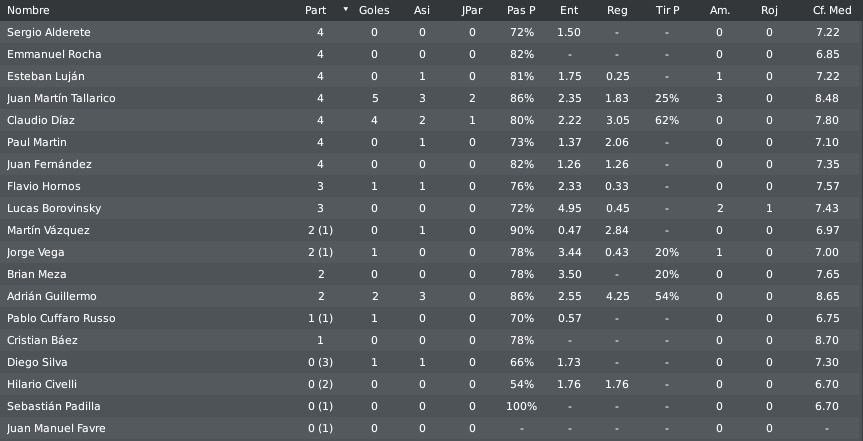Viewport: 863px width, 441px height.
Task: Sort by the Asi column header
Action: (x=422, y=10)
